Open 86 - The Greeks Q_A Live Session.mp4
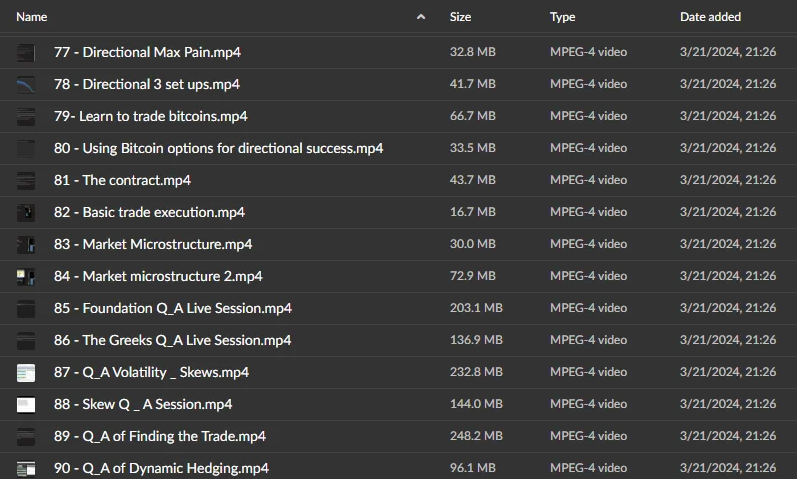797x479 pixels. (172, 340)
